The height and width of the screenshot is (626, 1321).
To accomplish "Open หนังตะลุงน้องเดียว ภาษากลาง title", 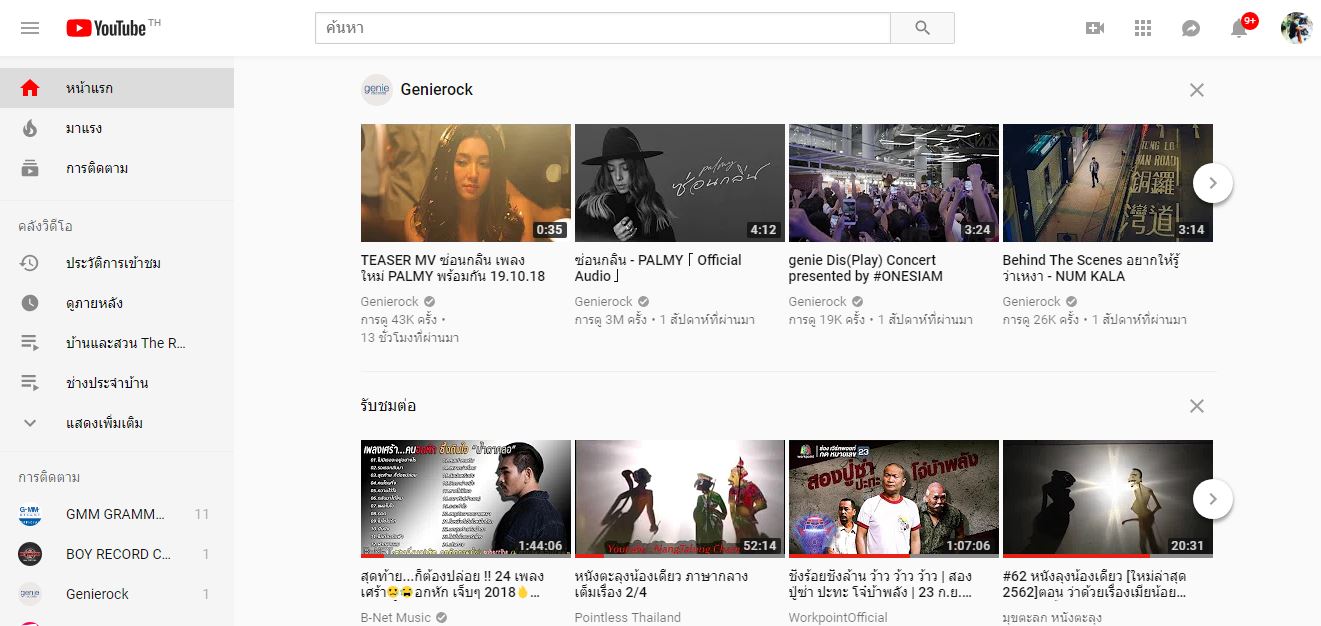I will click(662, 584).
